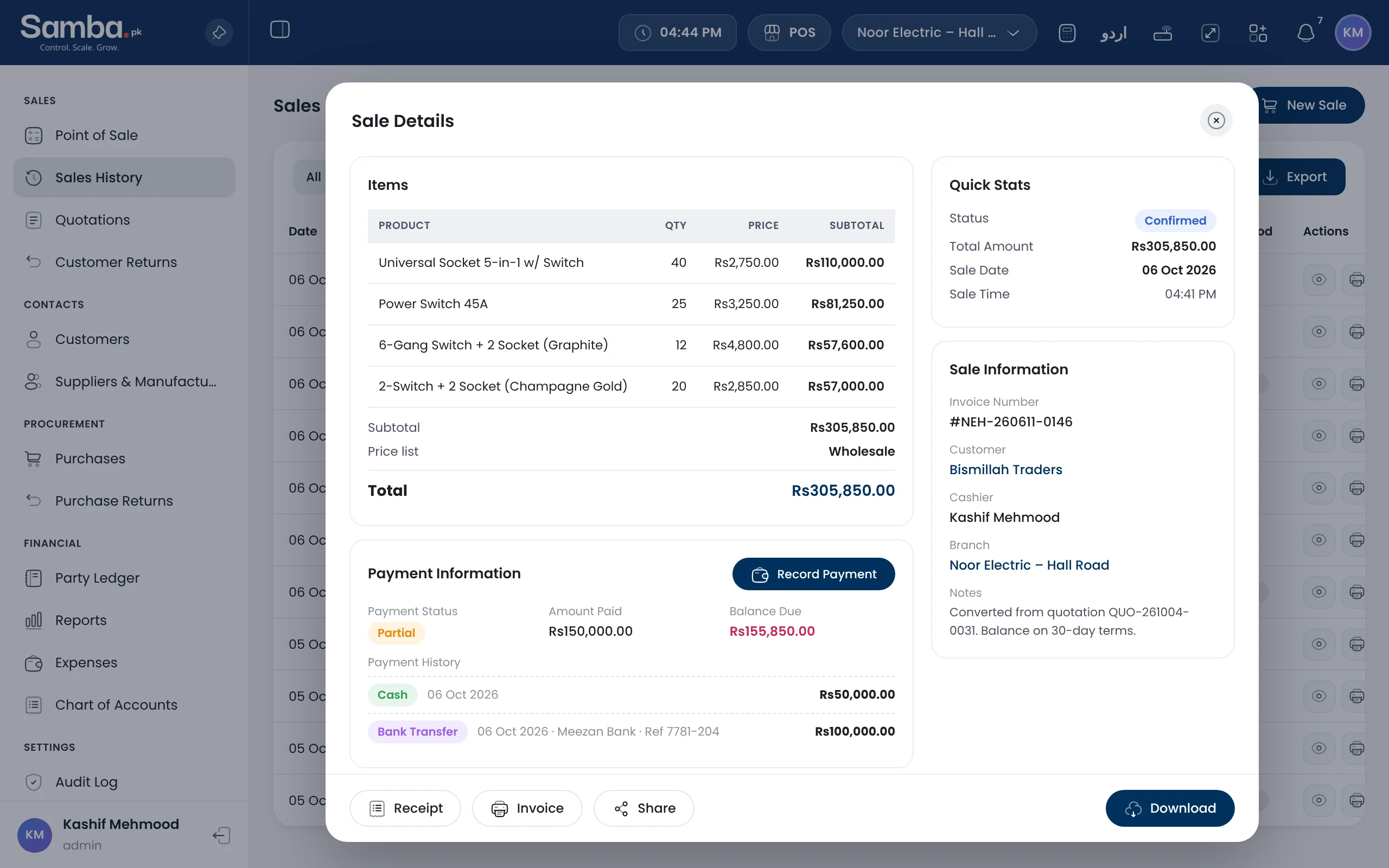This screenshot has height=868, width=1389.
Task: Open notifications bell
Action: pyautogui.click(x=1306, y=33)
